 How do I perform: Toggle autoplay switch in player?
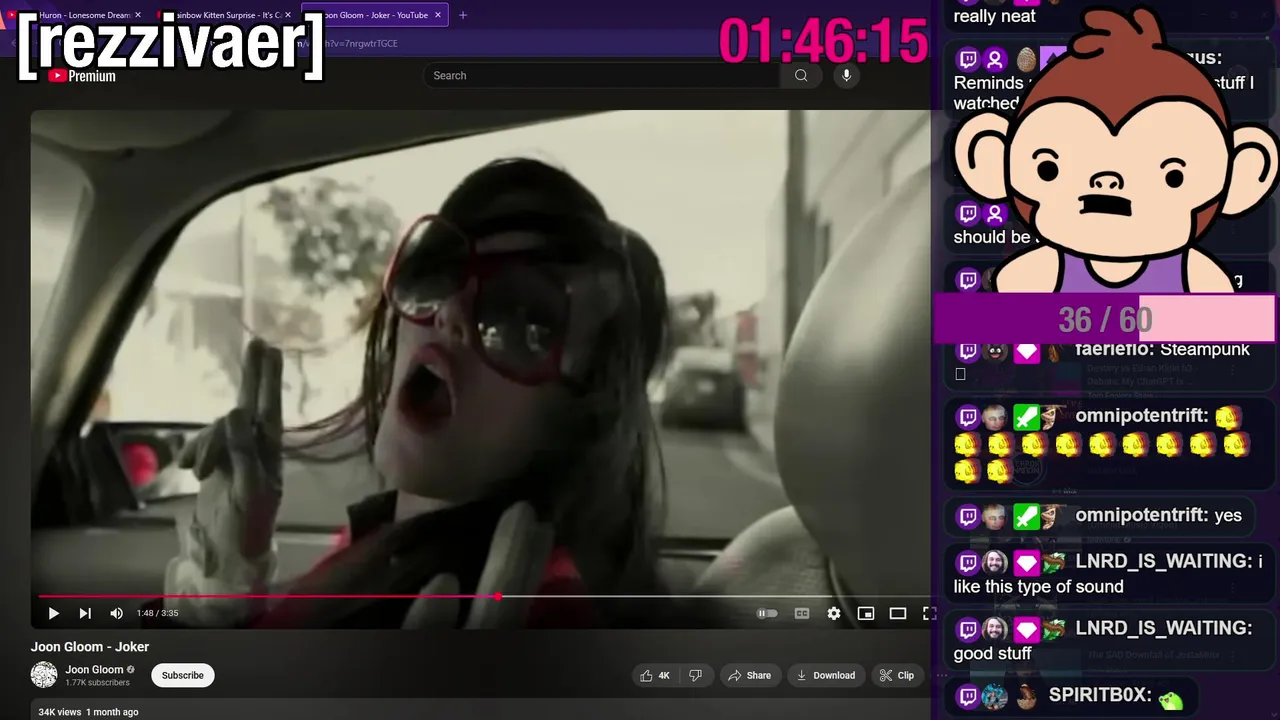click(767, 613)
